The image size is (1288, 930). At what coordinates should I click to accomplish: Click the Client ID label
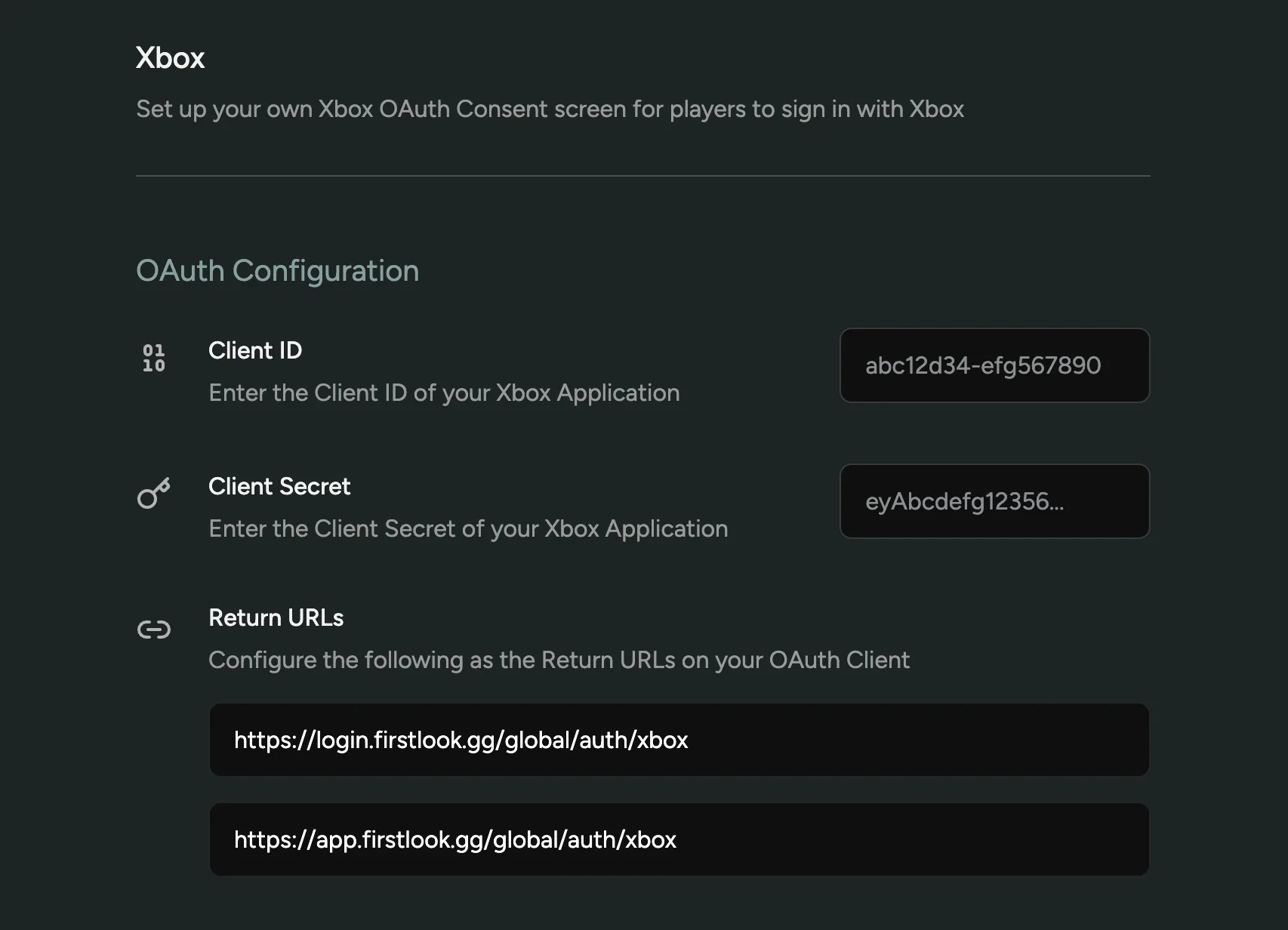pyautogui.click(x=254, y=350)
